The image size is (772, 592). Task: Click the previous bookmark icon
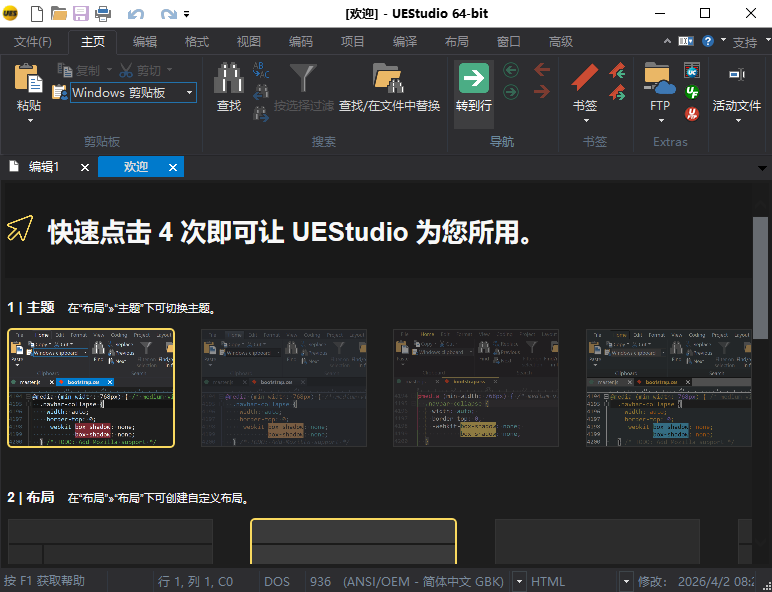click(617, 70)
